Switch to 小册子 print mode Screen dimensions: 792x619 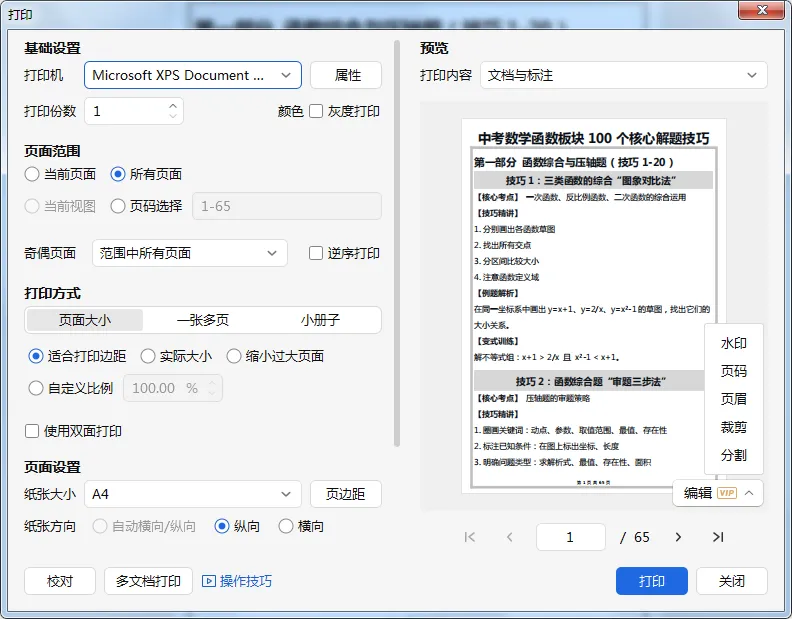(320, 320)
